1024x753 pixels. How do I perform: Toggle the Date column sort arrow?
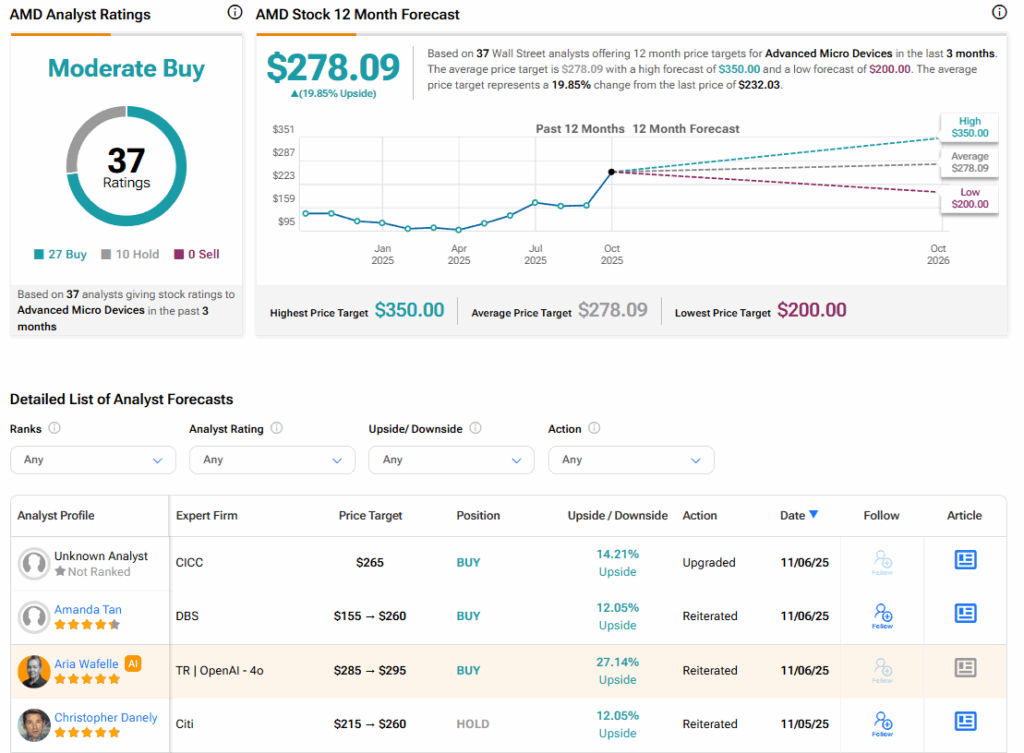[813, 514]
